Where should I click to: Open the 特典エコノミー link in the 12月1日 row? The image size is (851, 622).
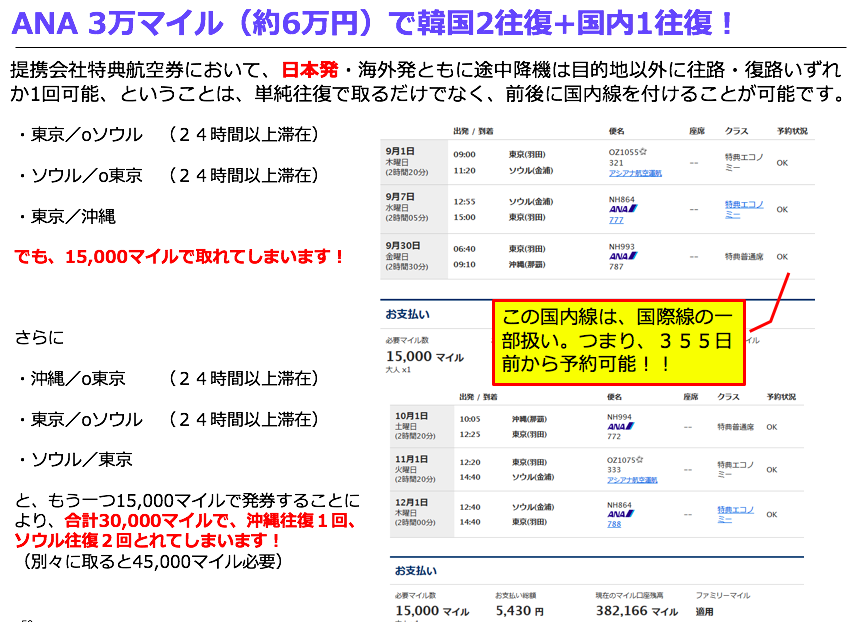[735, 514]
